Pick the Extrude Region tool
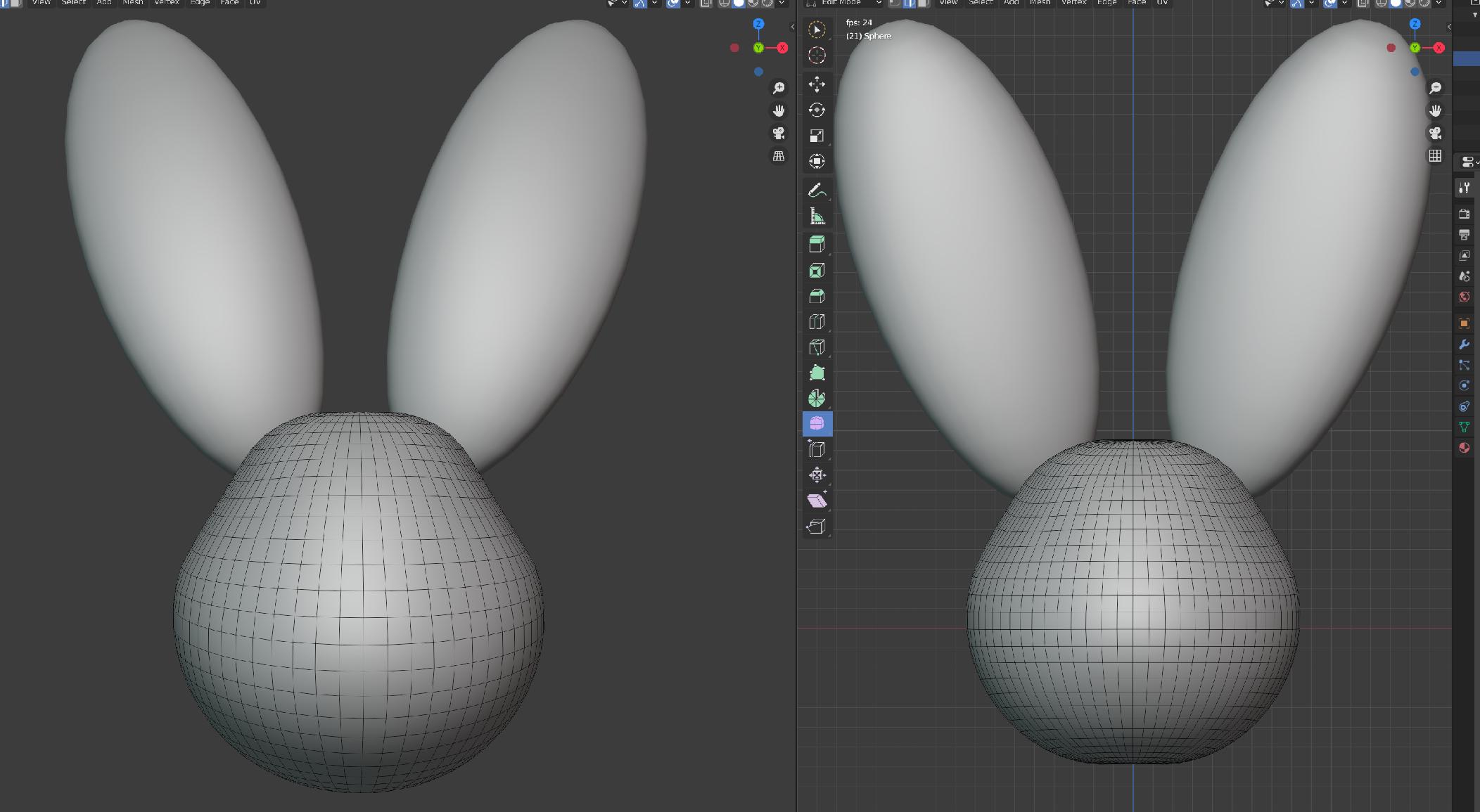 click(817, 245)
